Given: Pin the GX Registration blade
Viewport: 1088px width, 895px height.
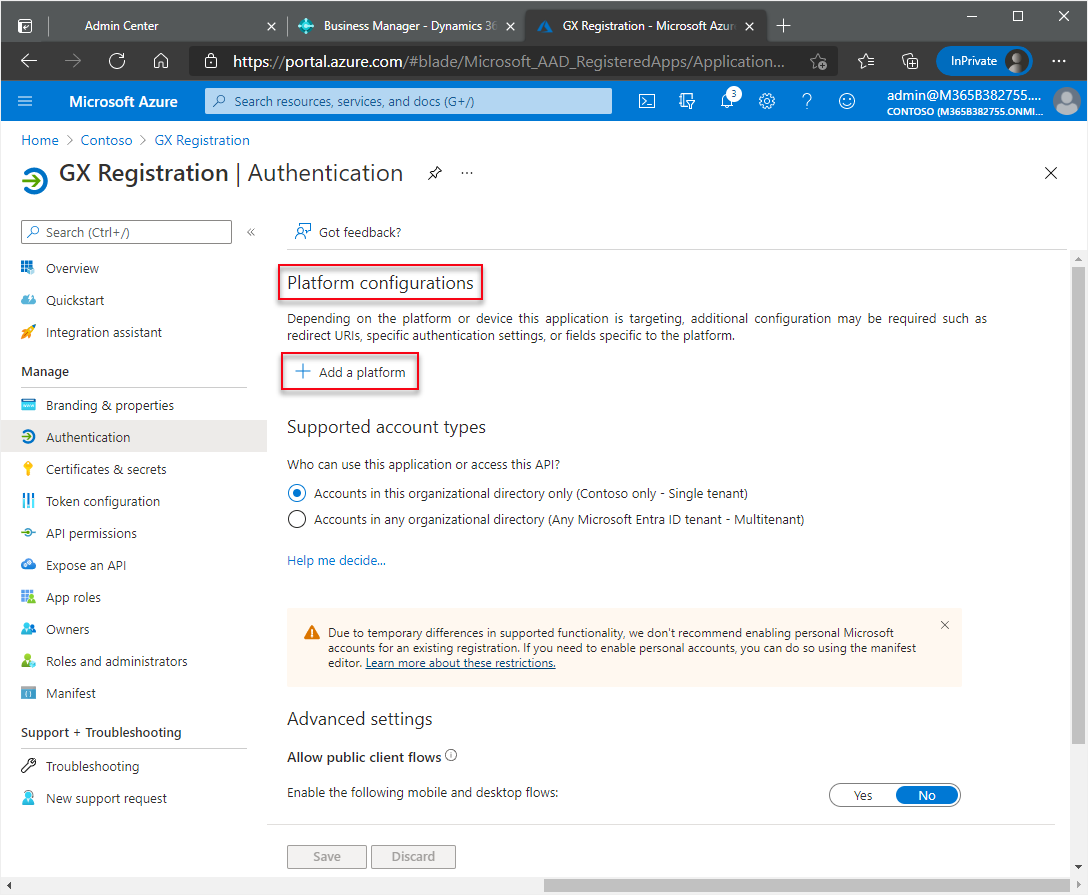Looking at the screenshot, I should click(434, 173).
